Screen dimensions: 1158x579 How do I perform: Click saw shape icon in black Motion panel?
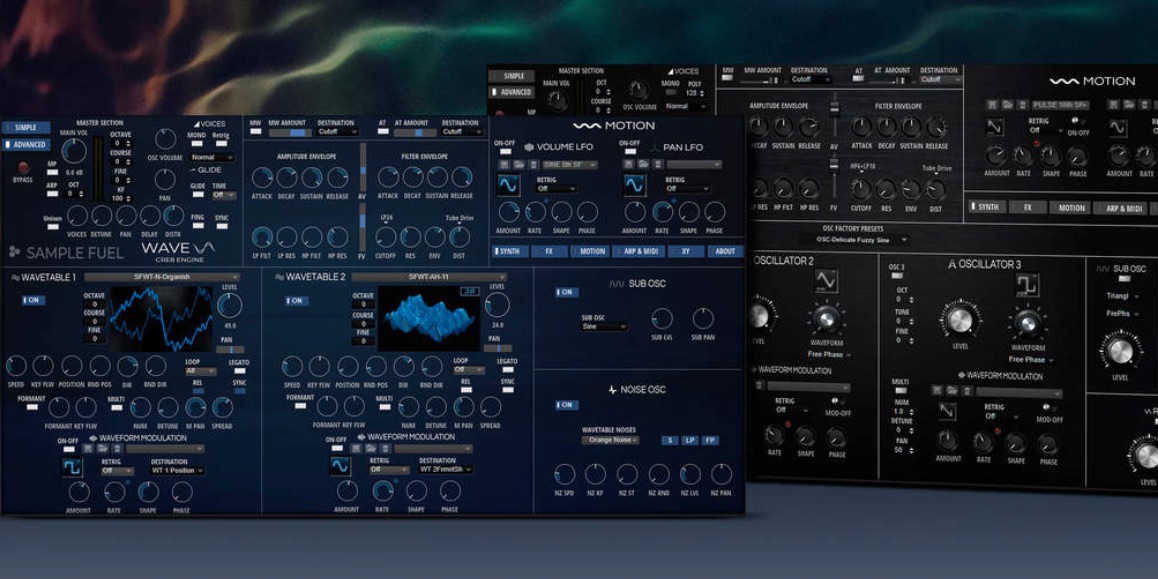(996, 127)
